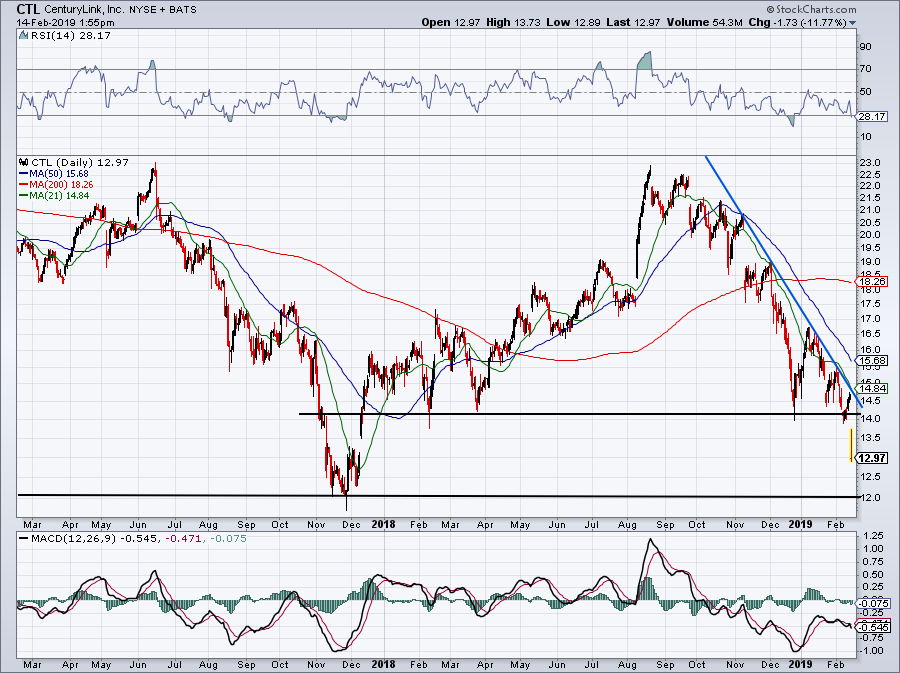Click the MA(200) 18.26 legend text
Screen dimensions: 900x673
(x=61, y=185)
